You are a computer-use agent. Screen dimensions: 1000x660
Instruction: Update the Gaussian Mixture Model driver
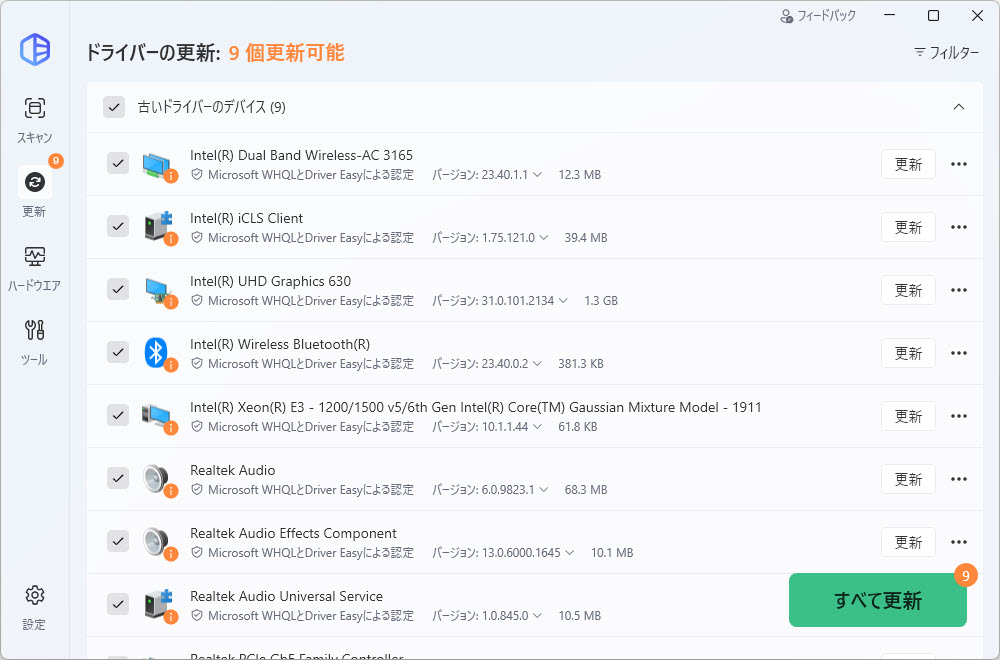[908, 416]
